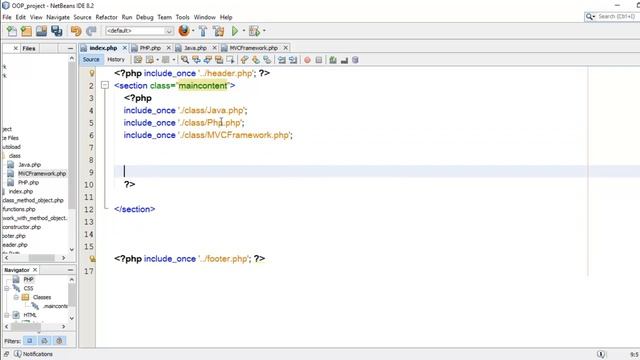The width and height of the screenshot is (640, 360).
Task: Open Notifications in the status bar
Action: (x=33, y=354)
